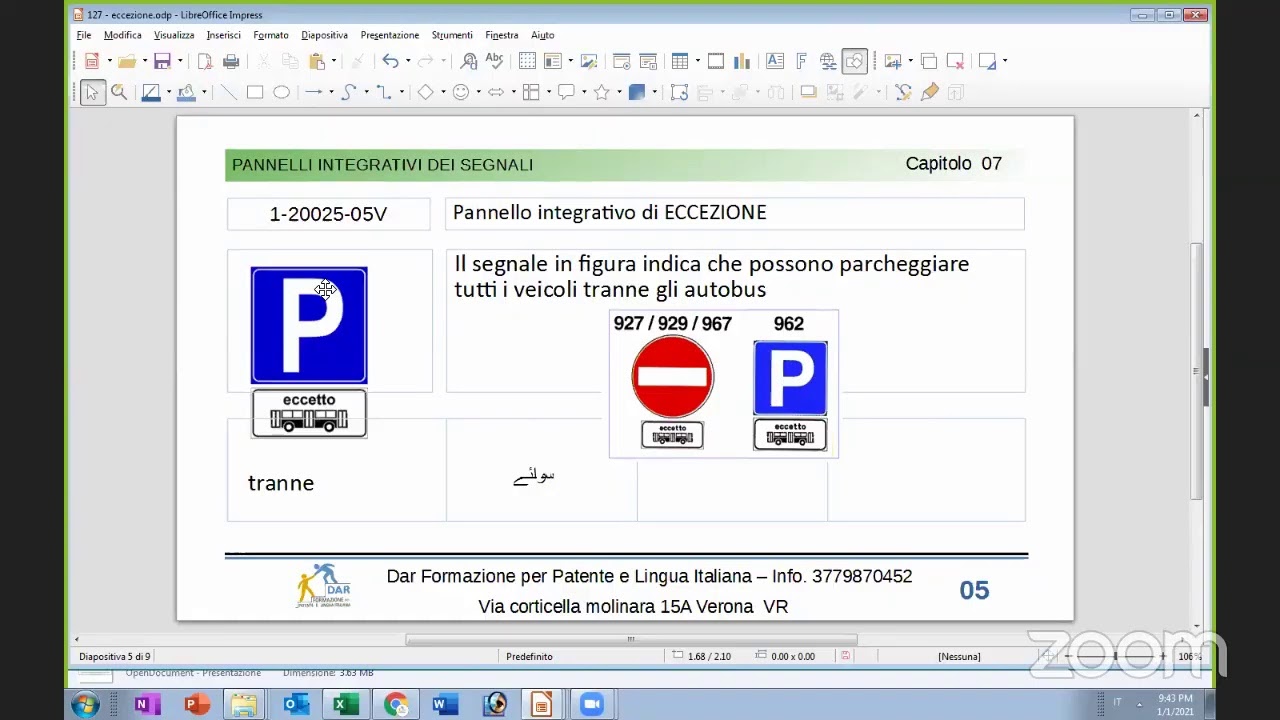
Task: Expand the Symbol Shapes dropdown arrow
Action: point(477,92)
